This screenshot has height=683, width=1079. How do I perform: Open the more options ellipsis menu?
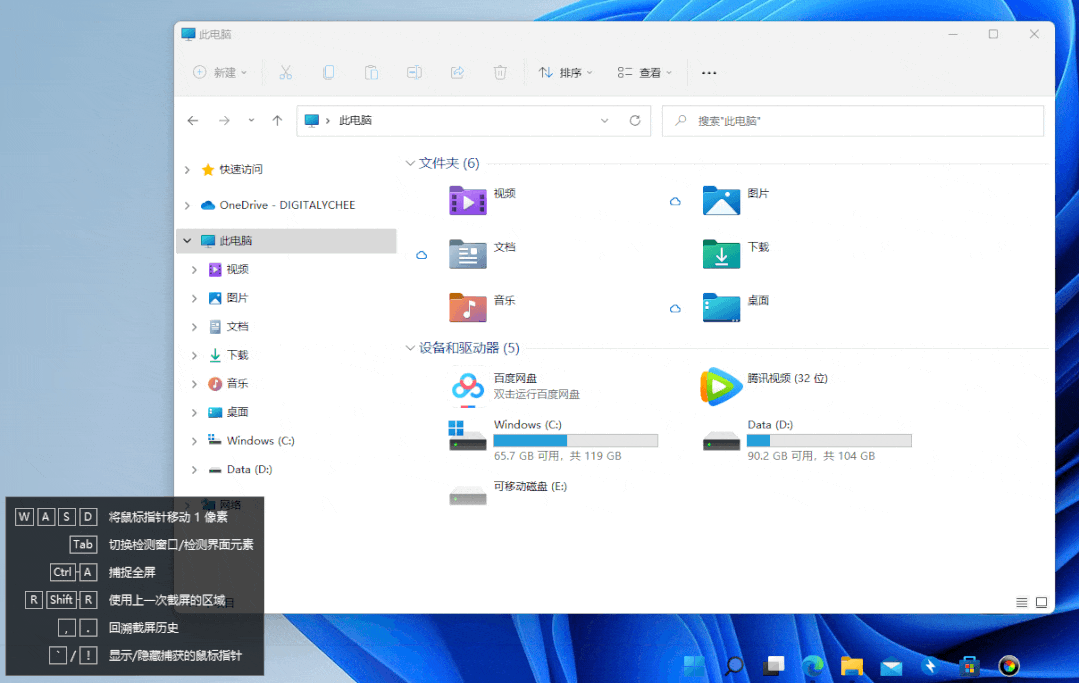tap(709, 72)
